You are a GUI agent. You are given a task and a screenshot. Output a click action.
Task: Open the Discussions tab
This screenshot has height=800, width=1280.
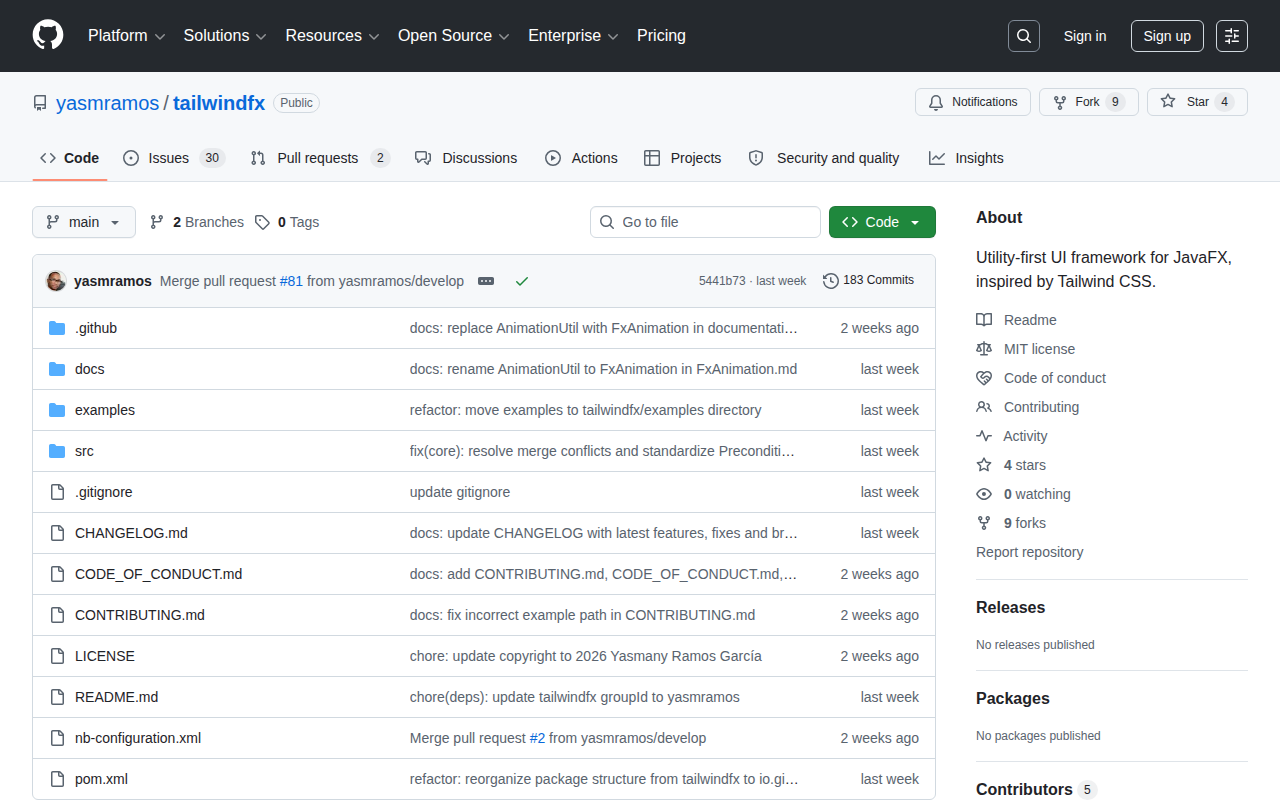click(466, 158)
